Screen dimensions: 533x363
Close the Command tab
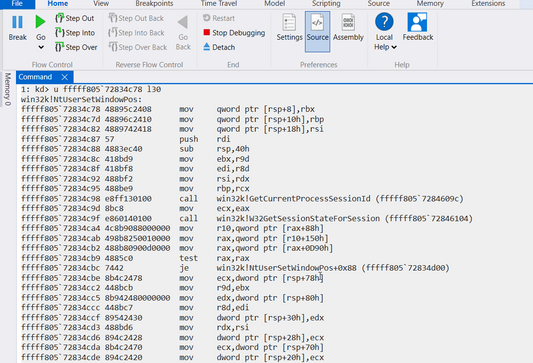tap(65, 77)
